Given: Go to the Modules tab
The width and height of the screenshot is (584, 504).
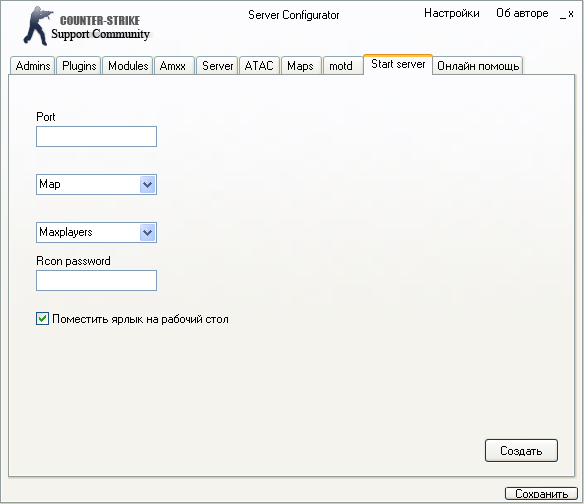Looking at the screenshot, I should coord(128,66).
